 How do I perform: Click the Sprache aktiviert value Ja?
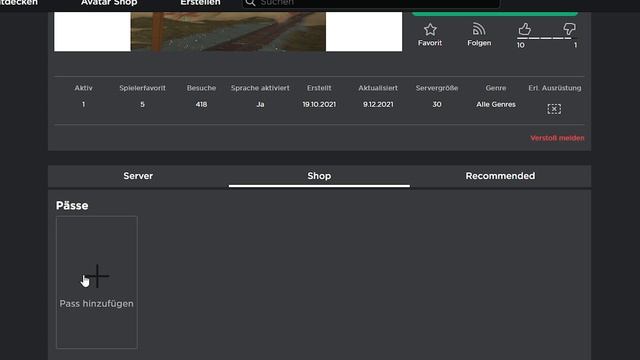click(260, 104)
